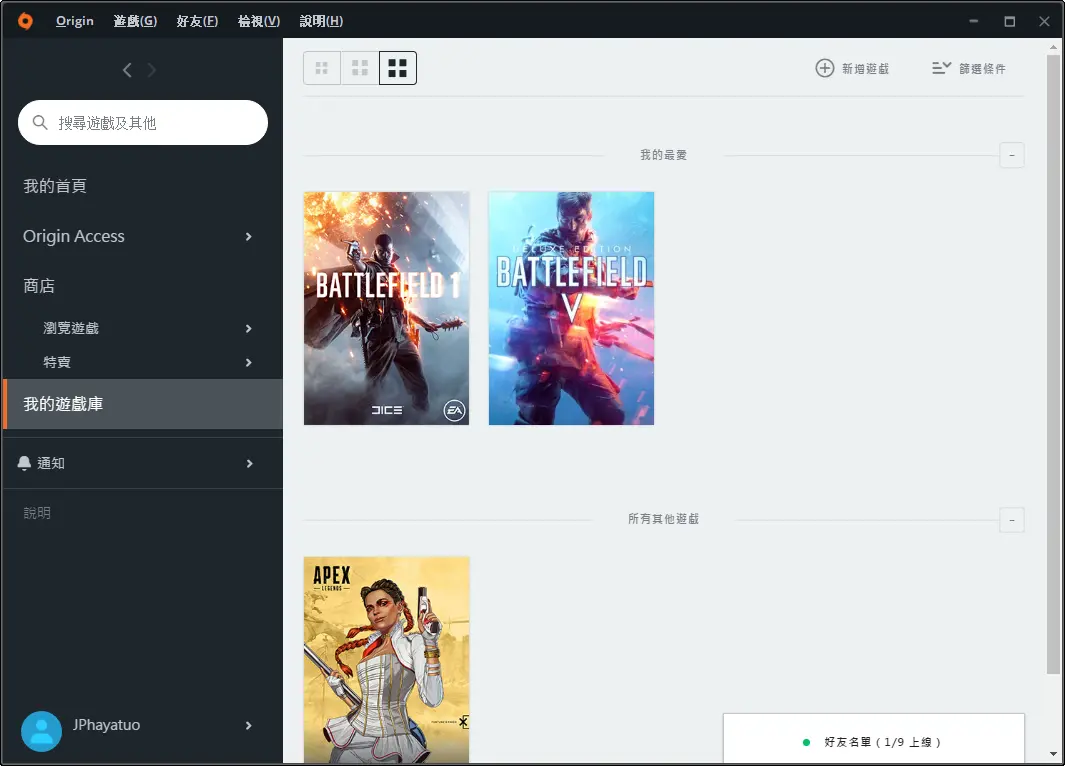
Task: Click the scrollbar down arrow
Action: 1053,754
